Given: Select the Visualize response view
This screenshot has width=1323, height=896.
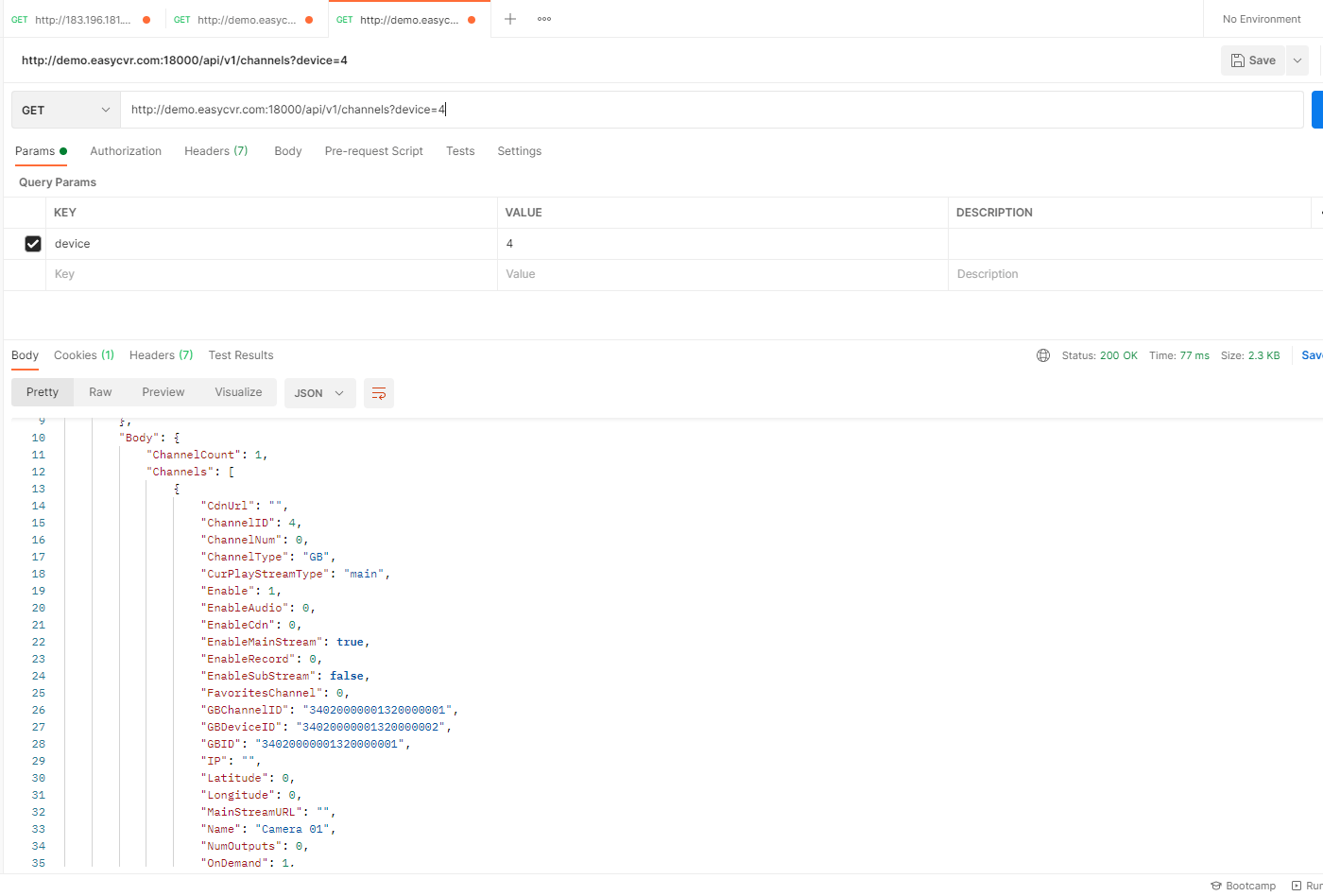Looking at the screenshot, I should (238, 392).
